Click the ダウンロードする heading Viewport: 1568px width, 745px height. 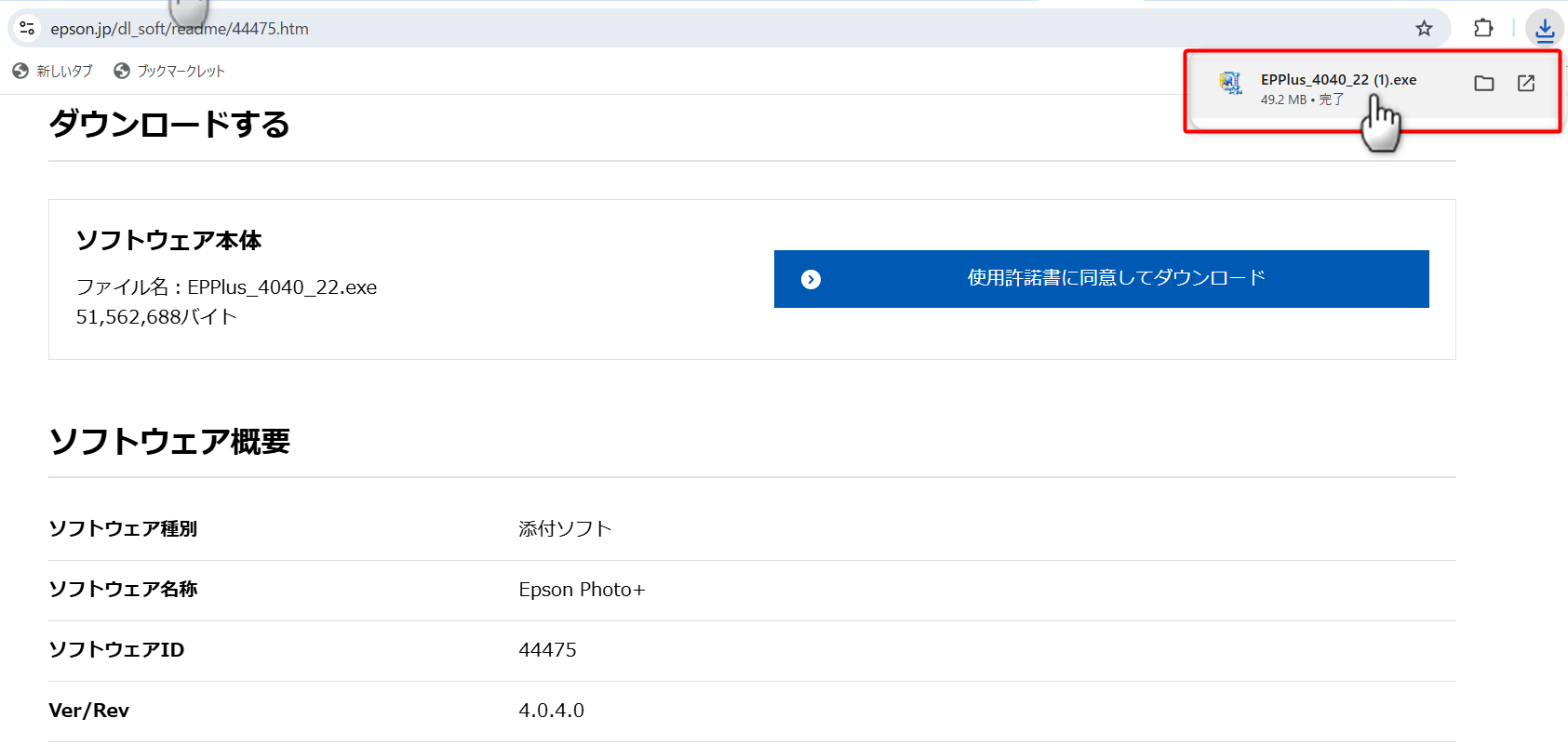point(169,124)
